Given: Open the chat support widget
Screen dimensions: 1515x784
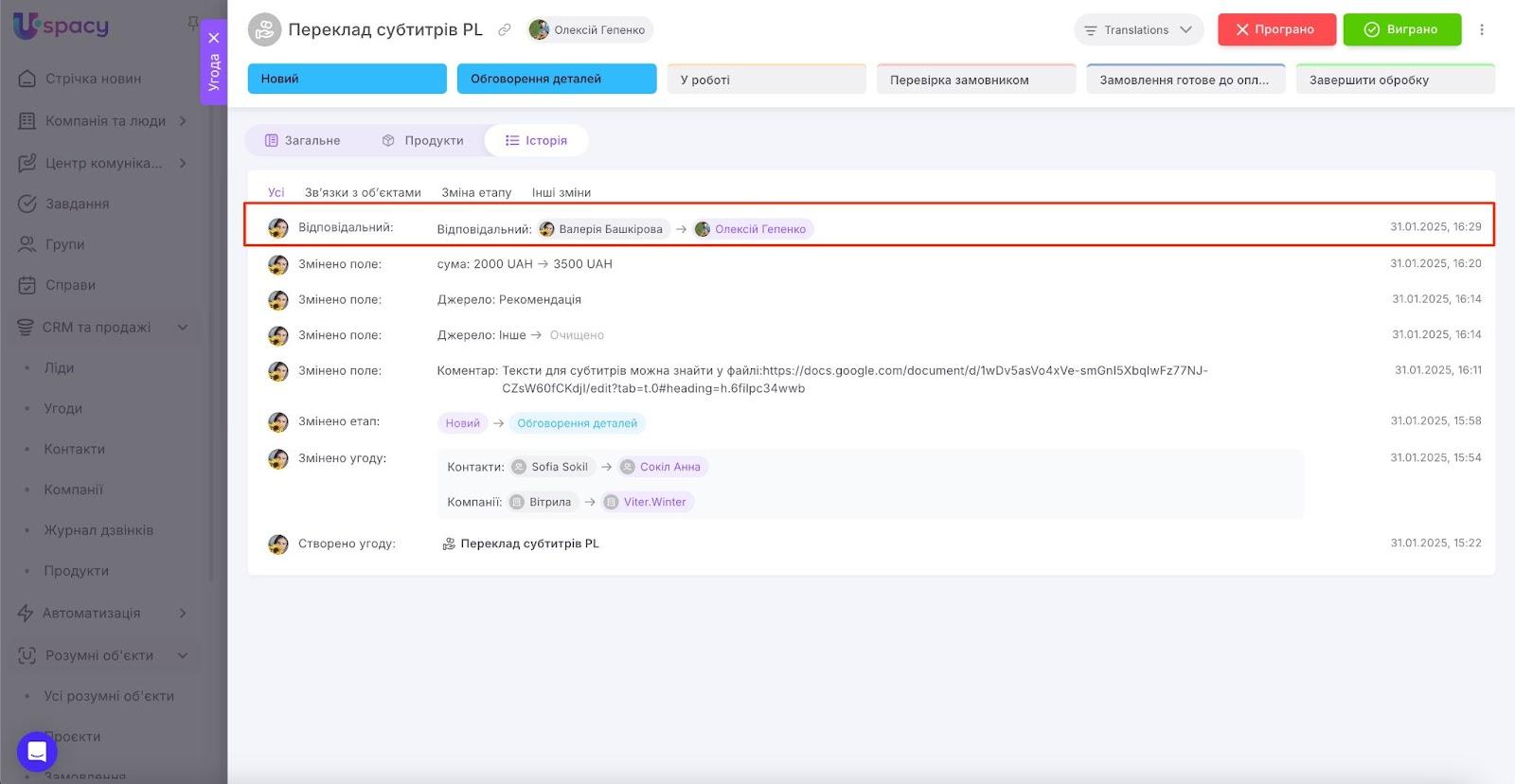Looking at the screenshot, I should click(x=37, y=752).
